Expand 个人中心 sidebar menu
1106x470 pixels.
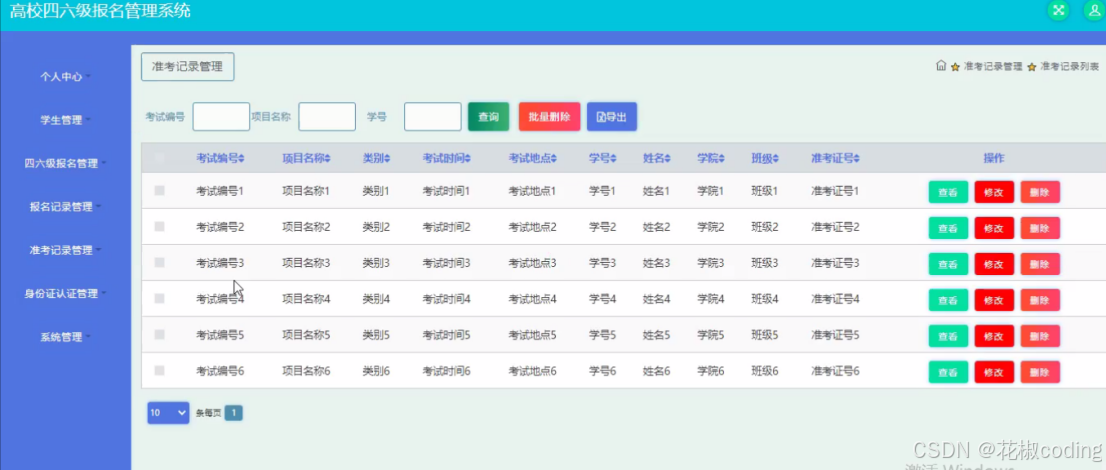tap(65, 77)
